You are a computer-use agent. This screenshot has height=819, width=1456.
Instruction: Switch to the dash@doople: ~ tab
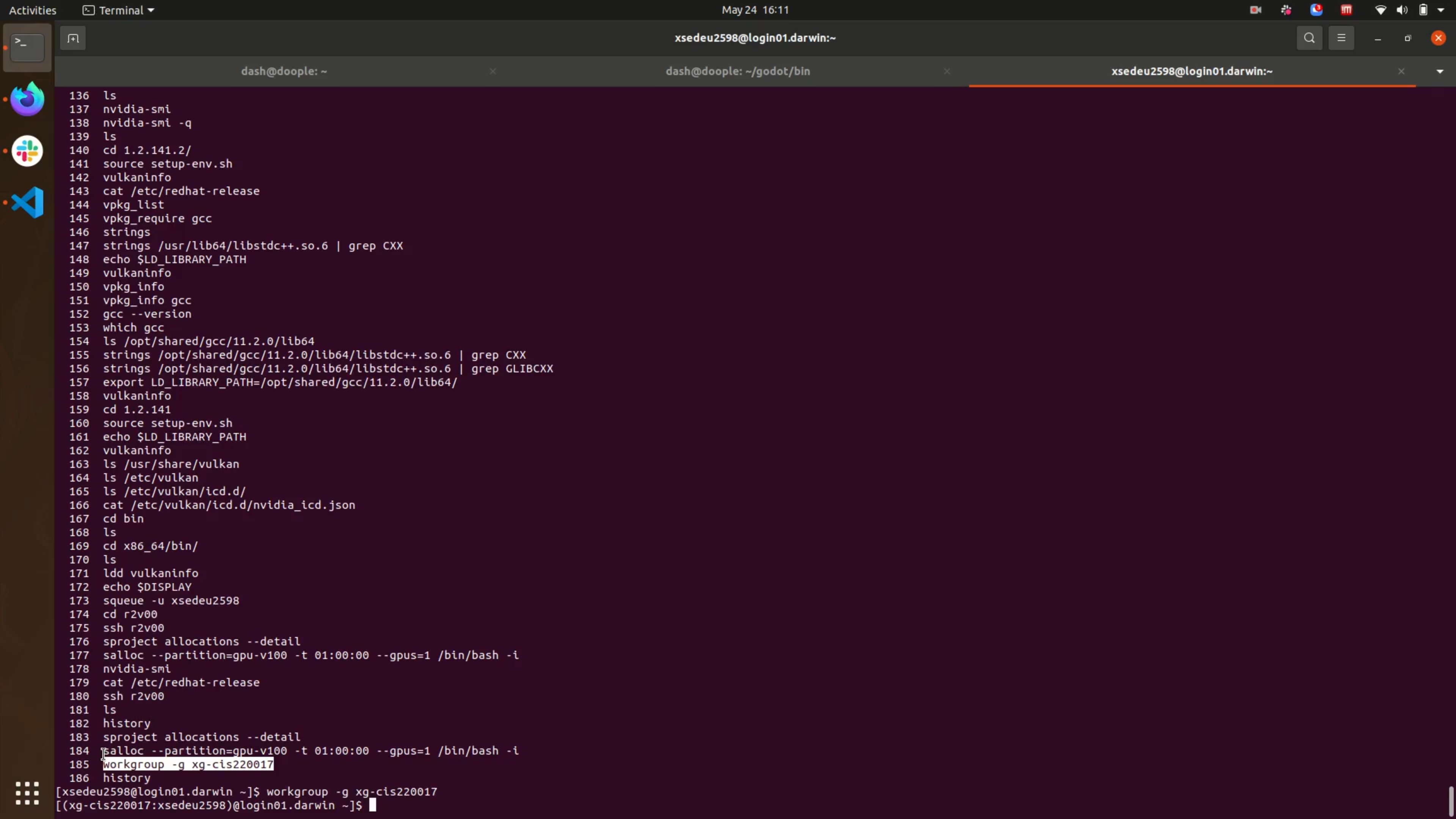tap(284, 71)
